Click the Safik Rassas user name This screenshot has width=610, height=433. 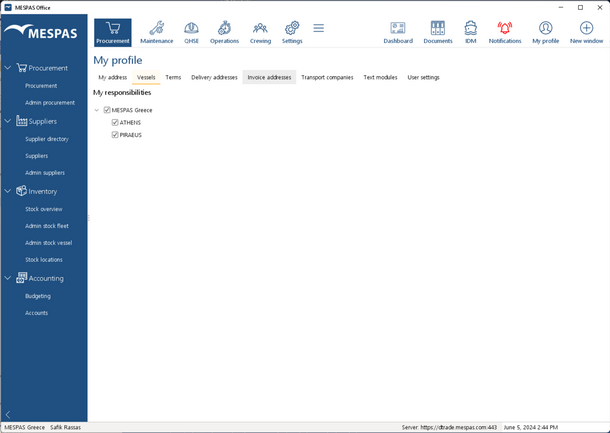65,427
